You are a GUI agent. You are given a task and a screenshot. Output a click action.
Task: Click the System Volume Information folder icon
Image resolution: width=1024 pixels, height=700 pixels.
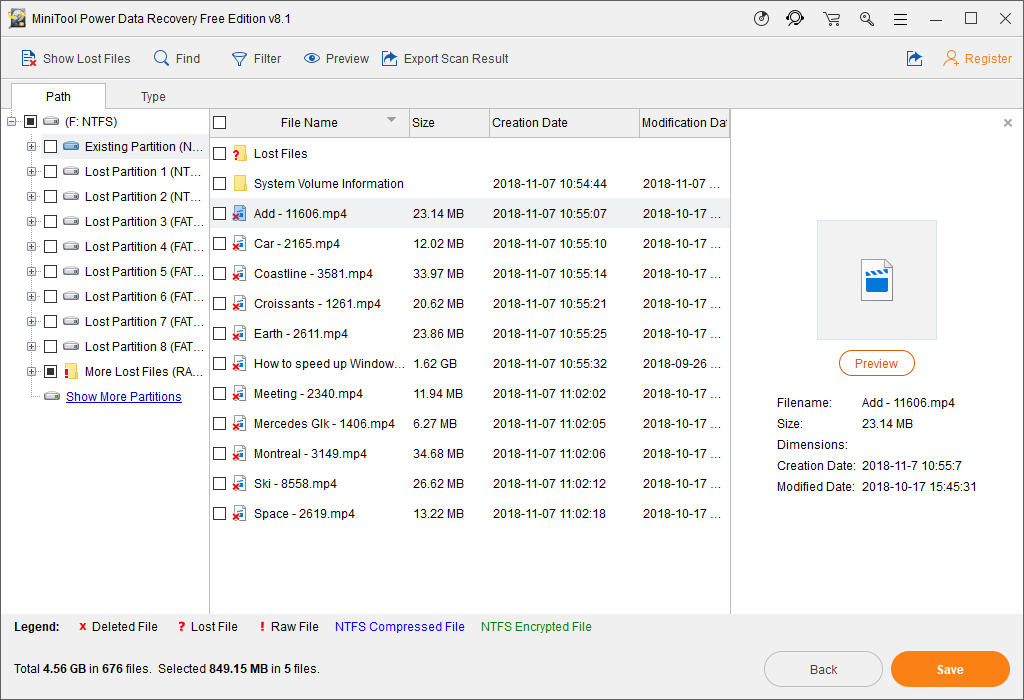(x=240, y=183)
